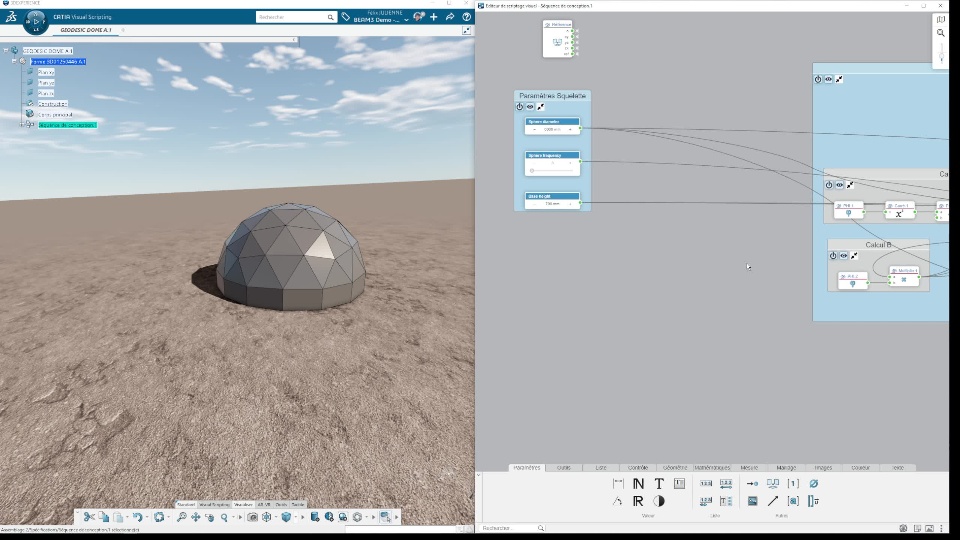
Task: Click the plus Add icon in top bar
Action: [434, 17]
